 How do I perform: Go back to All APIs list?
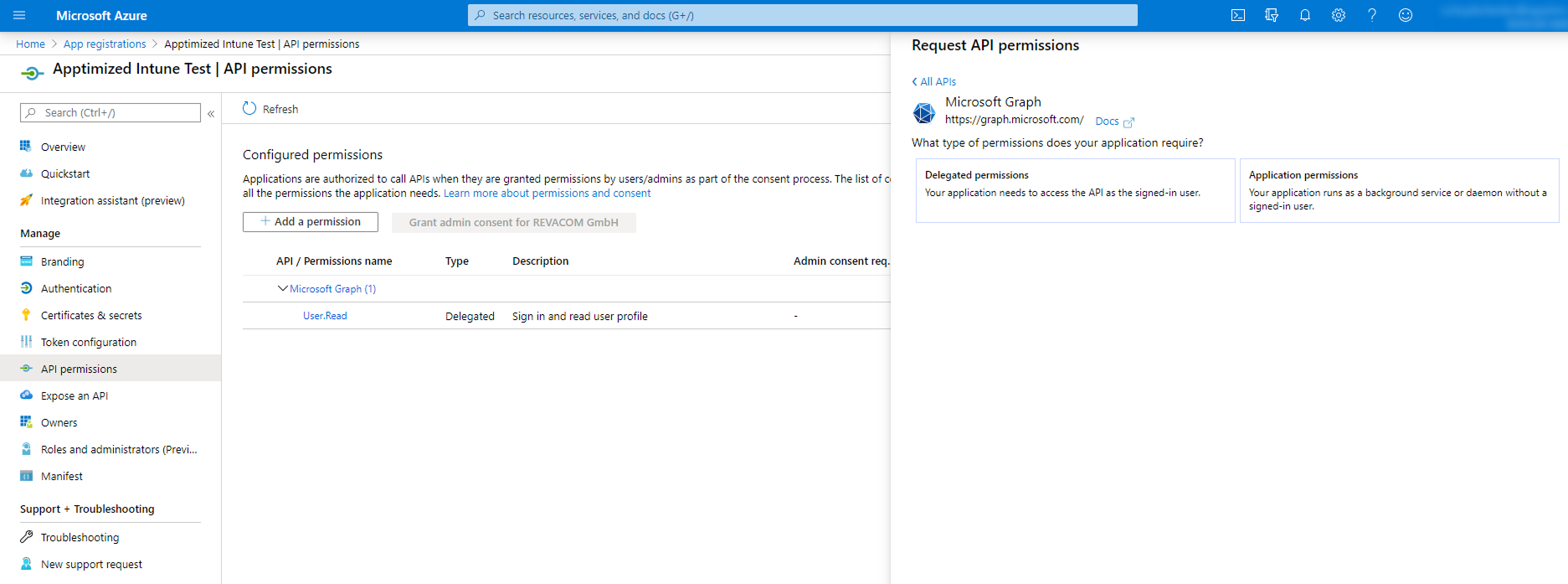pos(933,81)
